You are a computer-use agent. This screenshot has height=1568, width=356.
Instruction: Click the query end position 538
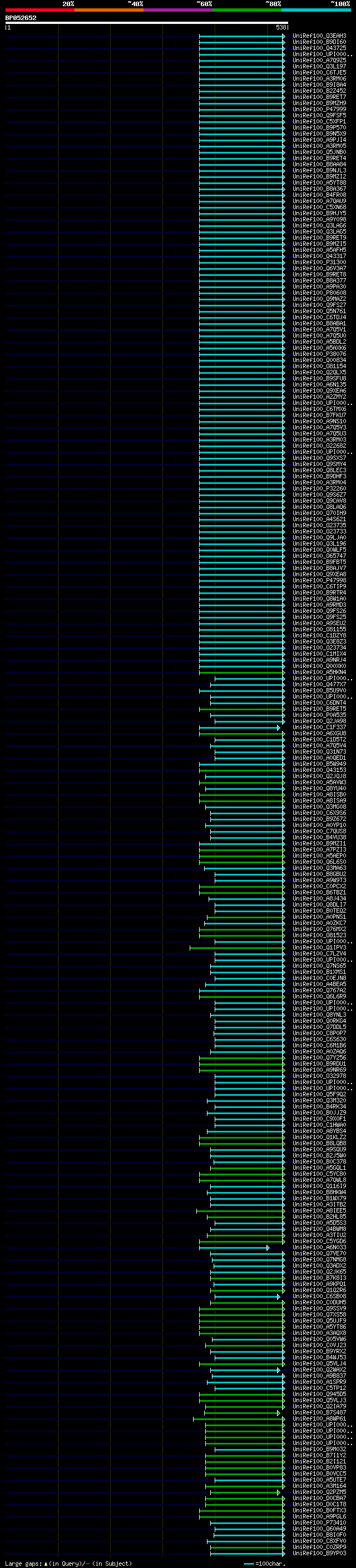280,27
